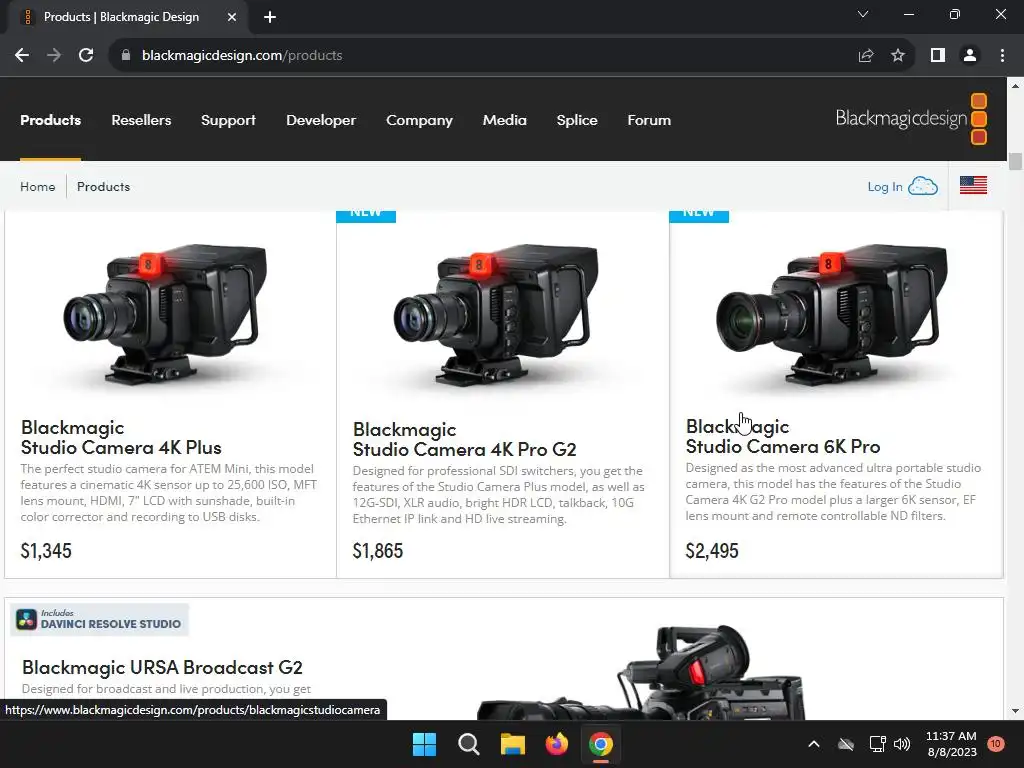Image resolution: width=1024 pixels, height=768 pixels.
Task: Click the Blackmagicdesign logo
Action: (x=912, y=119)
